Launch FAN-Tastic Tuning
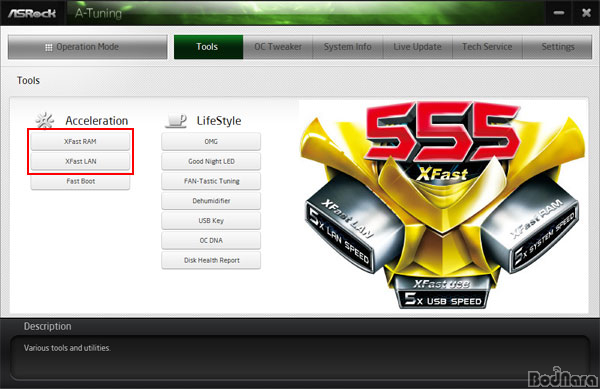600x389 pixels. click(211, 181)
